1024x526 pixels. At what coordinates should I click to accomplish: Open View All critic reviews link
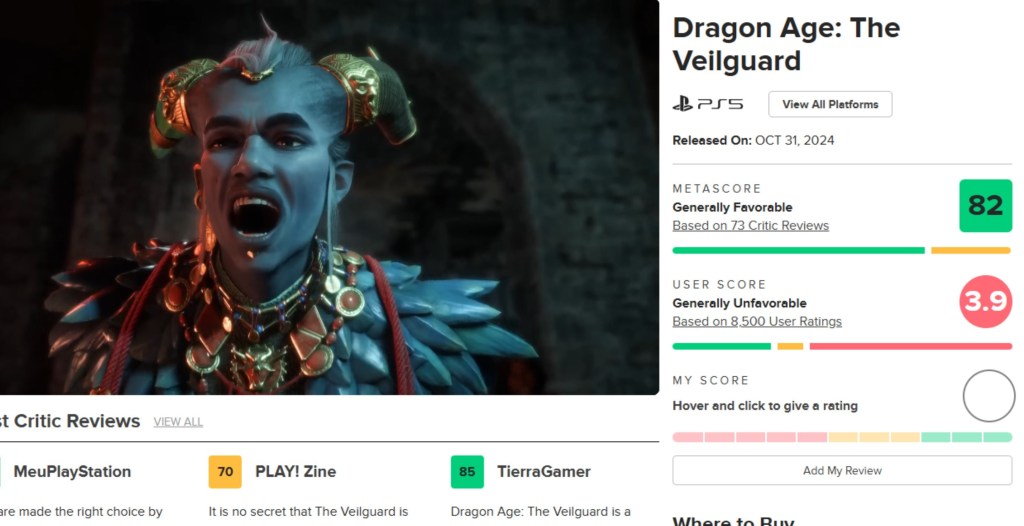(x=178, y=422)
